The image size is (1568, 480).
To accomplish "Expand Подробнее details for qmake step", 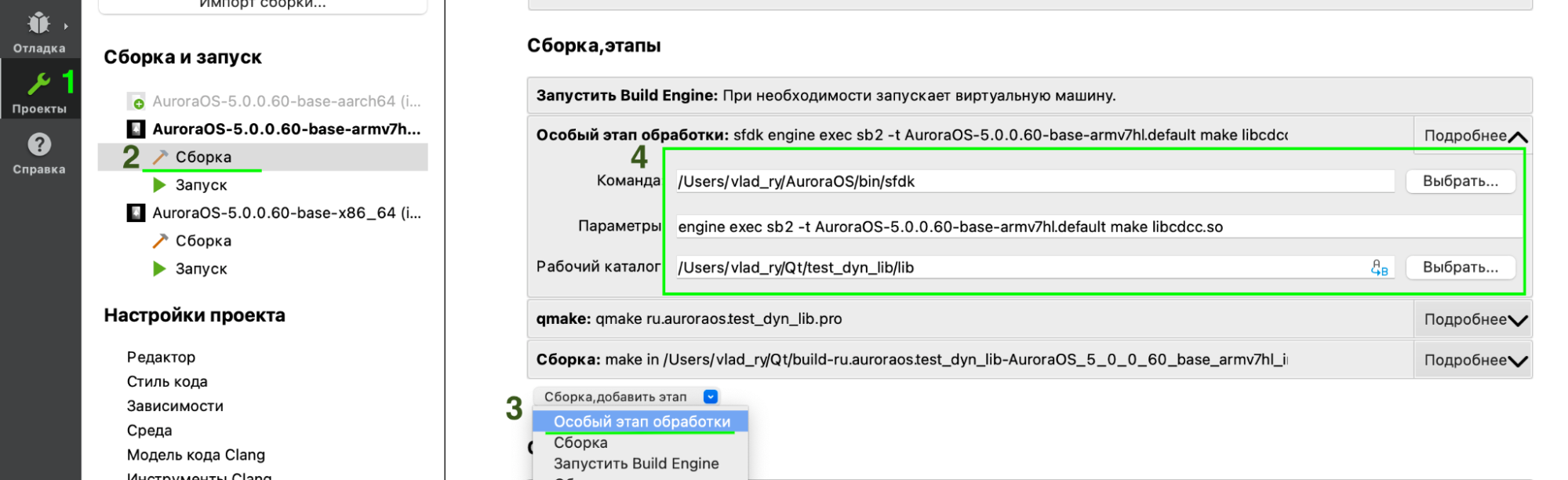I will point(1474,320).
